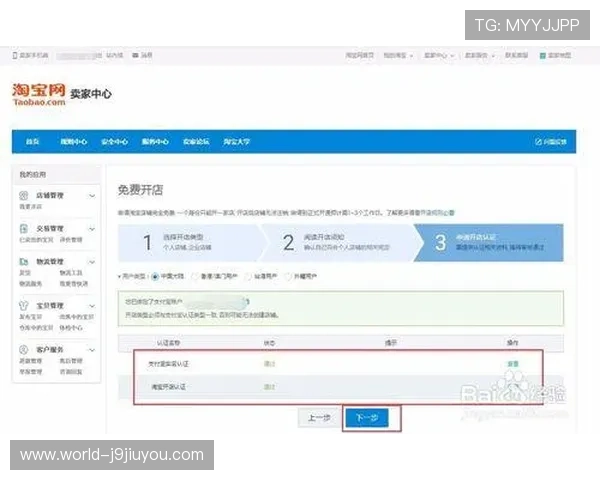Open 物流工具 in sidebar
The height and width of the screenshot is (480, 600).
(x=71, y=273)
